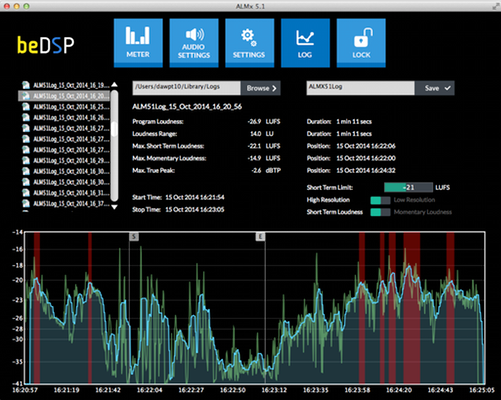Click Save to store the log
The image size is (501, 400).
(435, 88)
